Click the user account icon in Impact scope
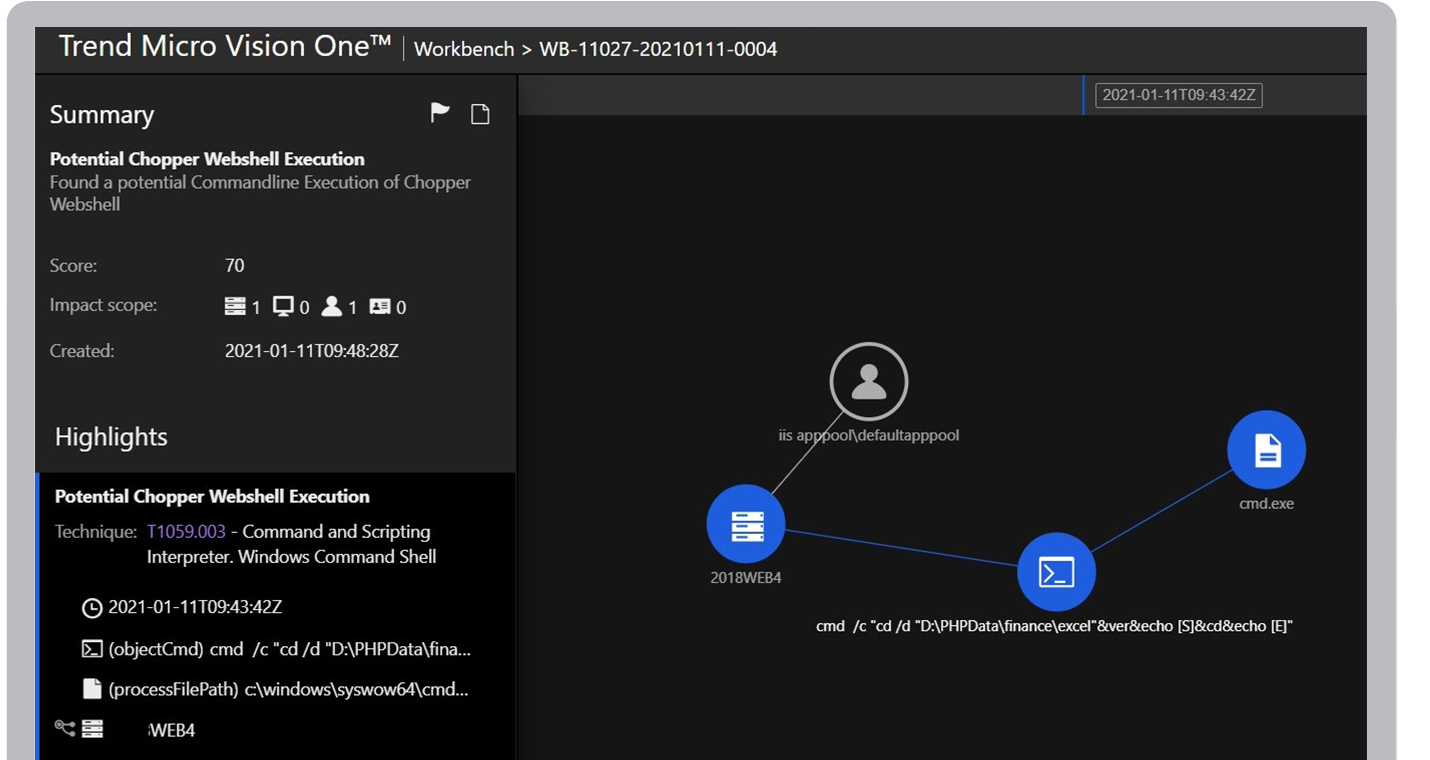 click(332, 307)
